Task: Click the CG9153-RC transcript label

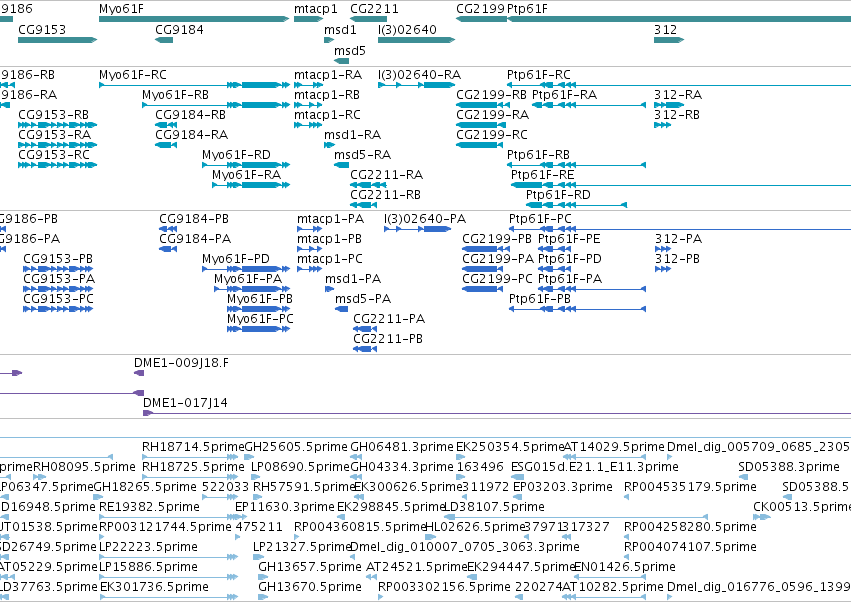Action: click(54, 154)
